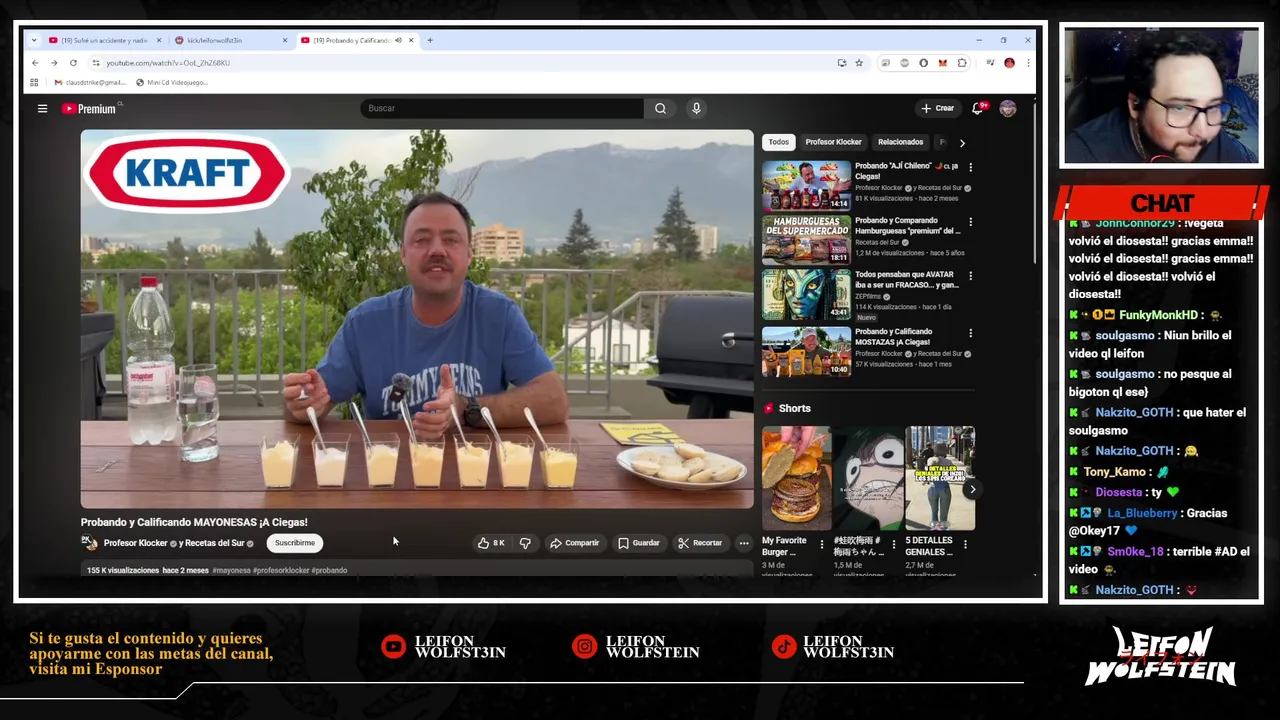Open the My Favorite Burger short thumbnail

796,478
